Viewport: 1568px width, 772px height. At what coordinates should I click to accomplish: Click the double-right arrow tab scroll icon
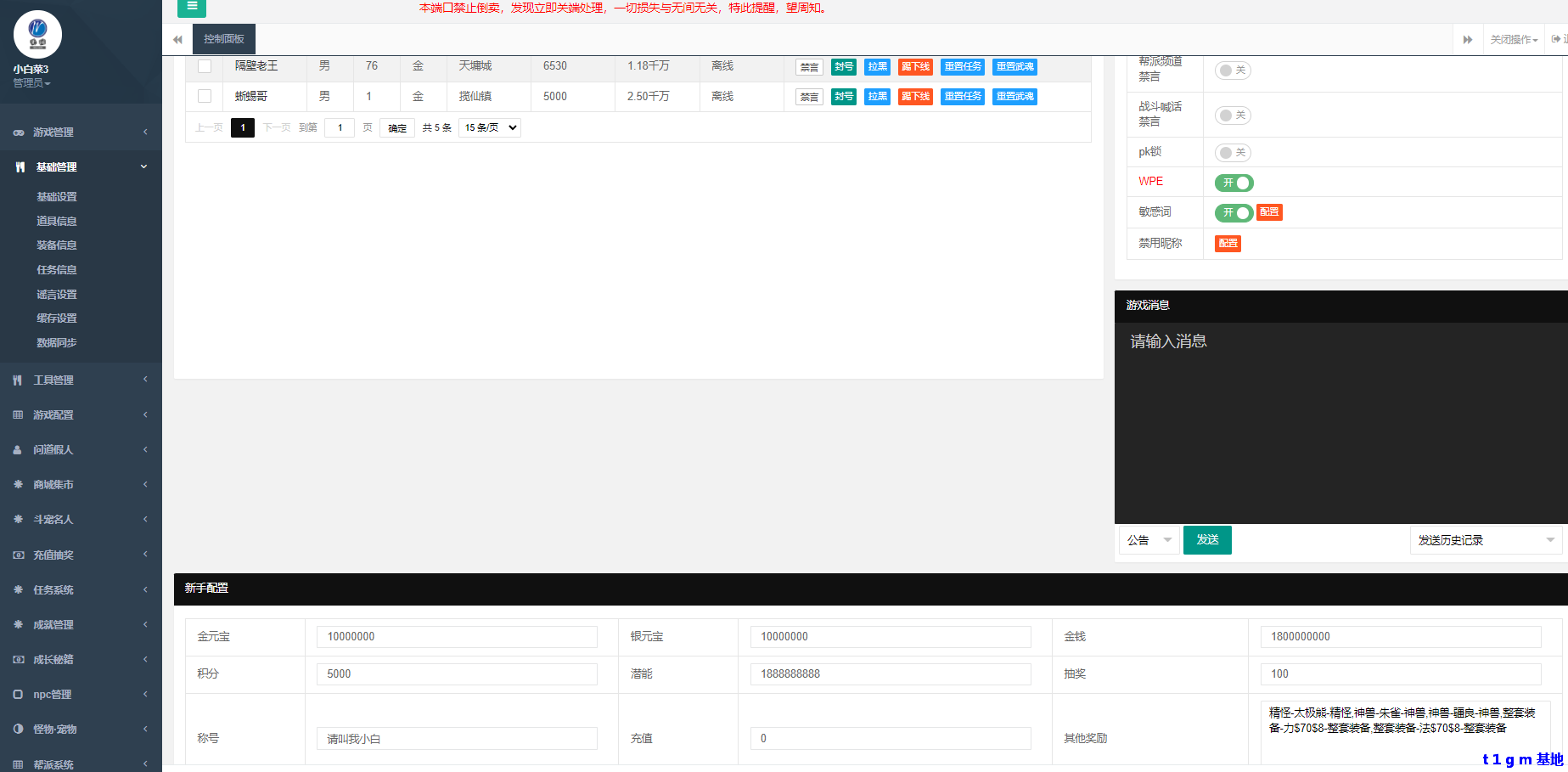coord(1467,40)
